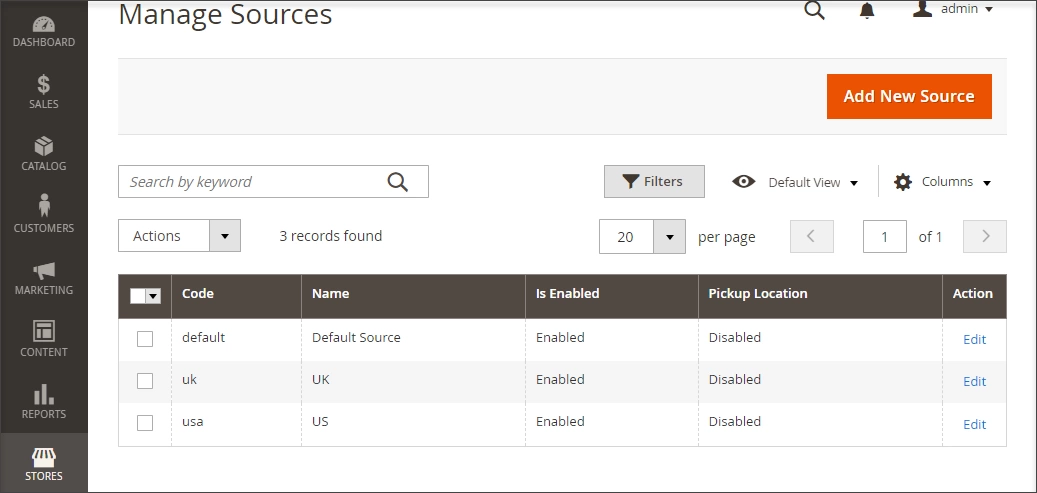Open the Reports sidebar menu
This screenshot has width=1037, height=493.
pyautogui.click(x=44, y=402)
